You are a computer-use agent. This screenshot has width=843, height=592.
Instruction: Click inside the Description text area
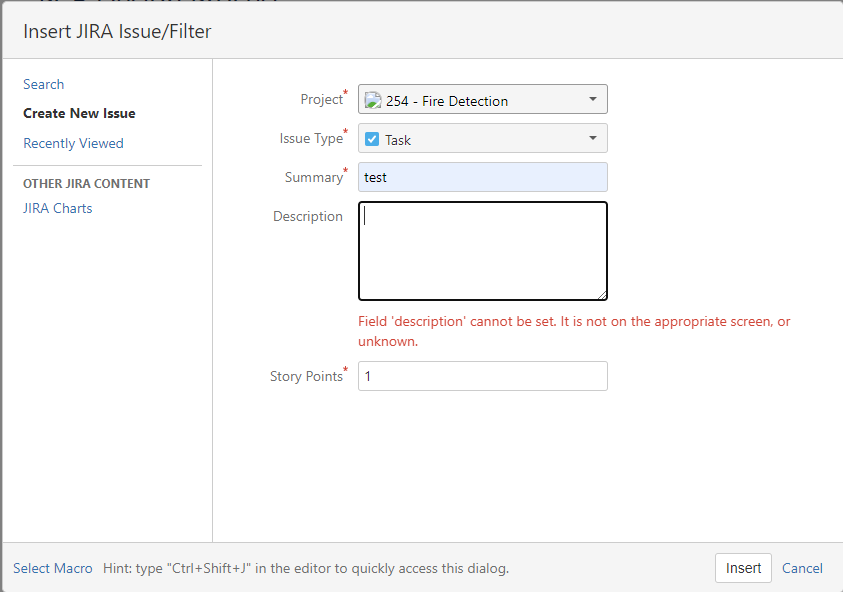(x=483, y=251)
